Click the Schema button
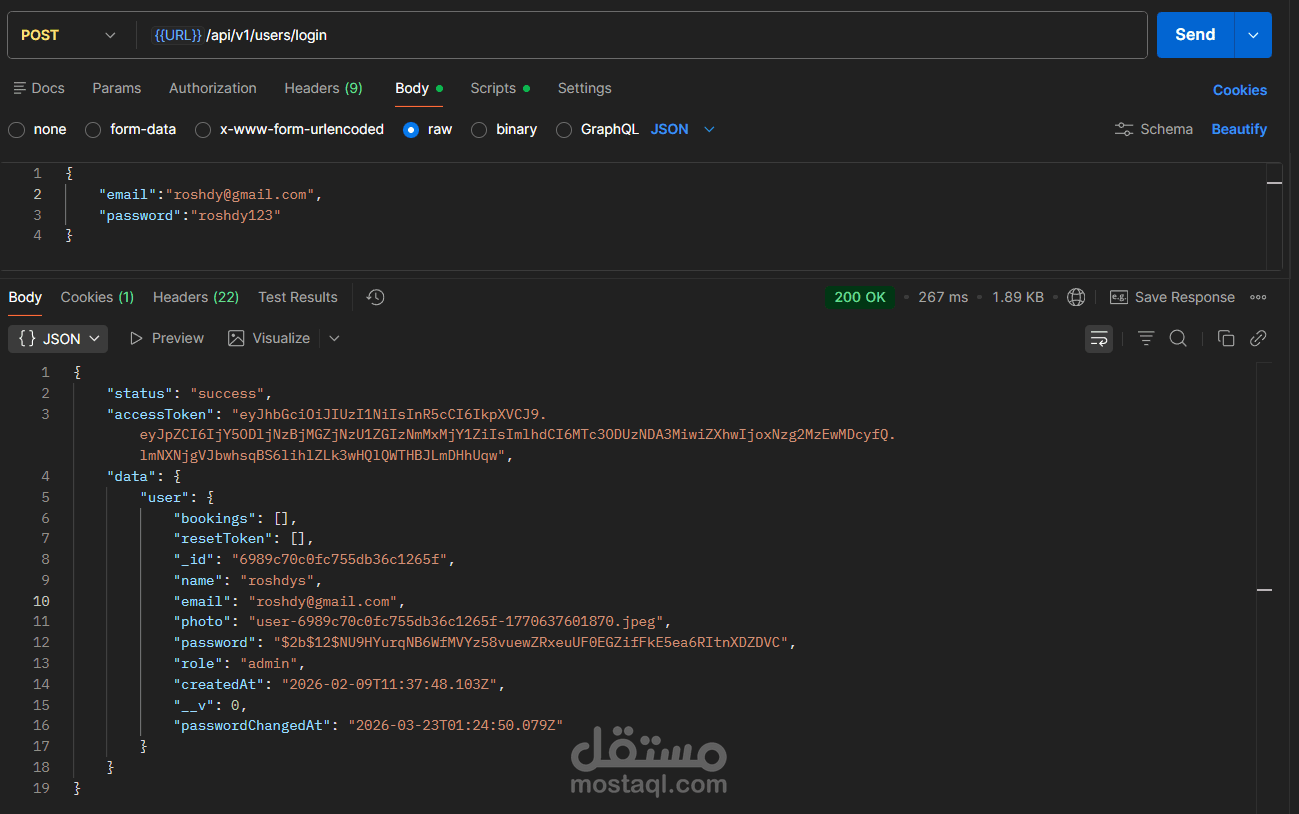Image resolution: width=1299 pixels, height=814 pixels. [x=1153, y=129]
